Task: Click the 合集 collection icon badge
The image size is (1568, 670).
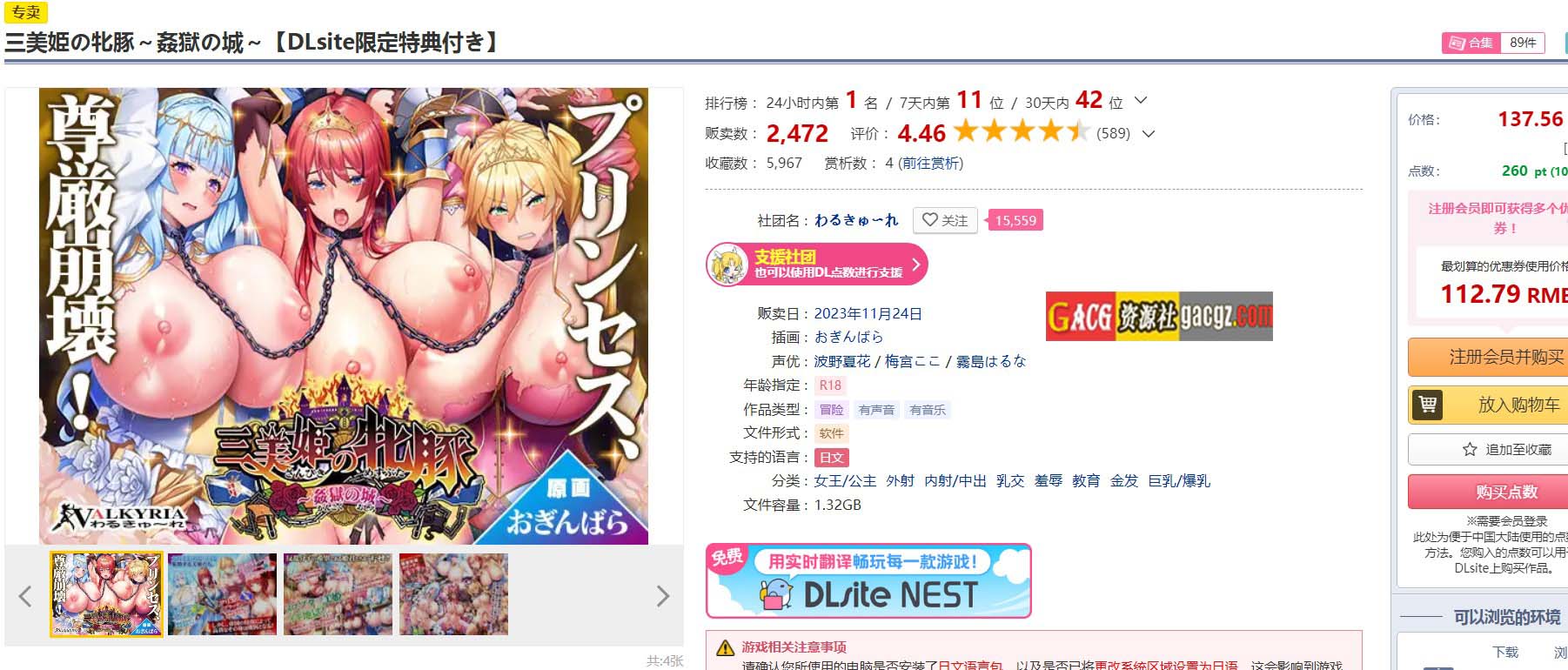Action: click(x=1471, y=43)
